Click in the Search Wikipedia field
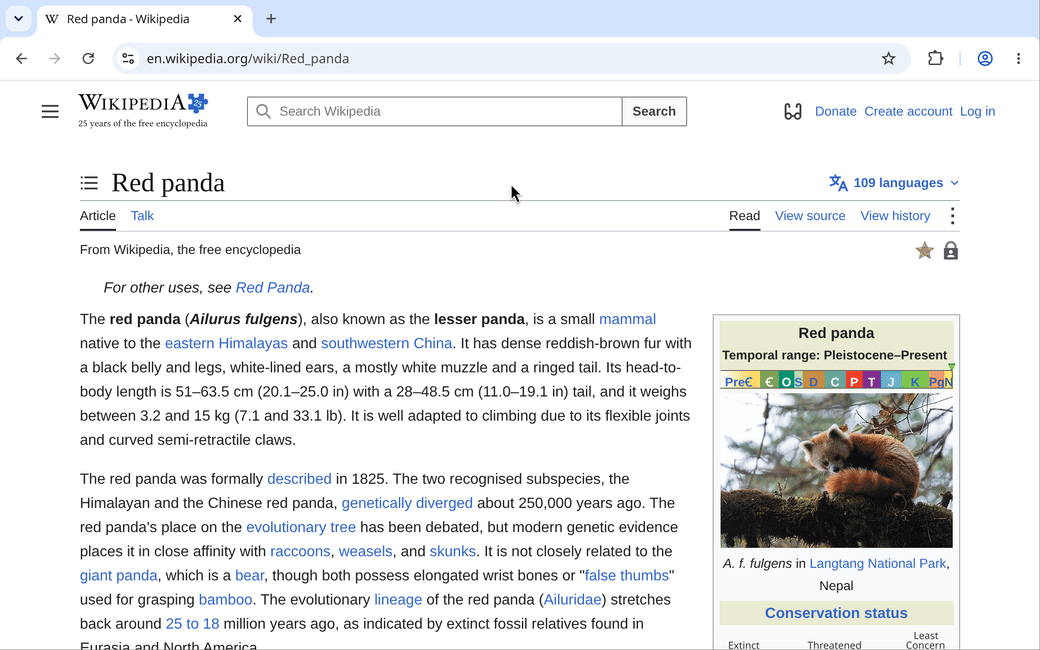 click(x=434, y=111)
